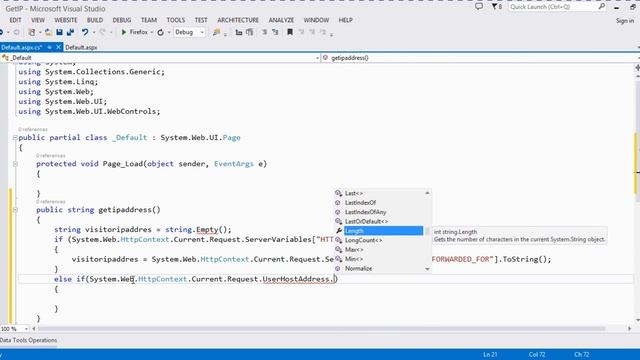Toggle a bookmark with the bookmark icon
The height and width of the screenshot is (360, 640).
290,32
